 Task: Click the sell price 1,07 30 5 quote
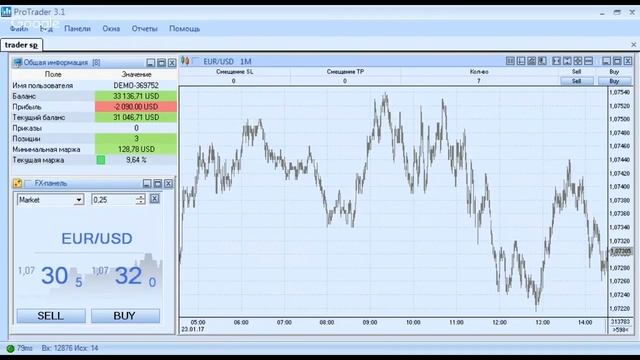50,276
